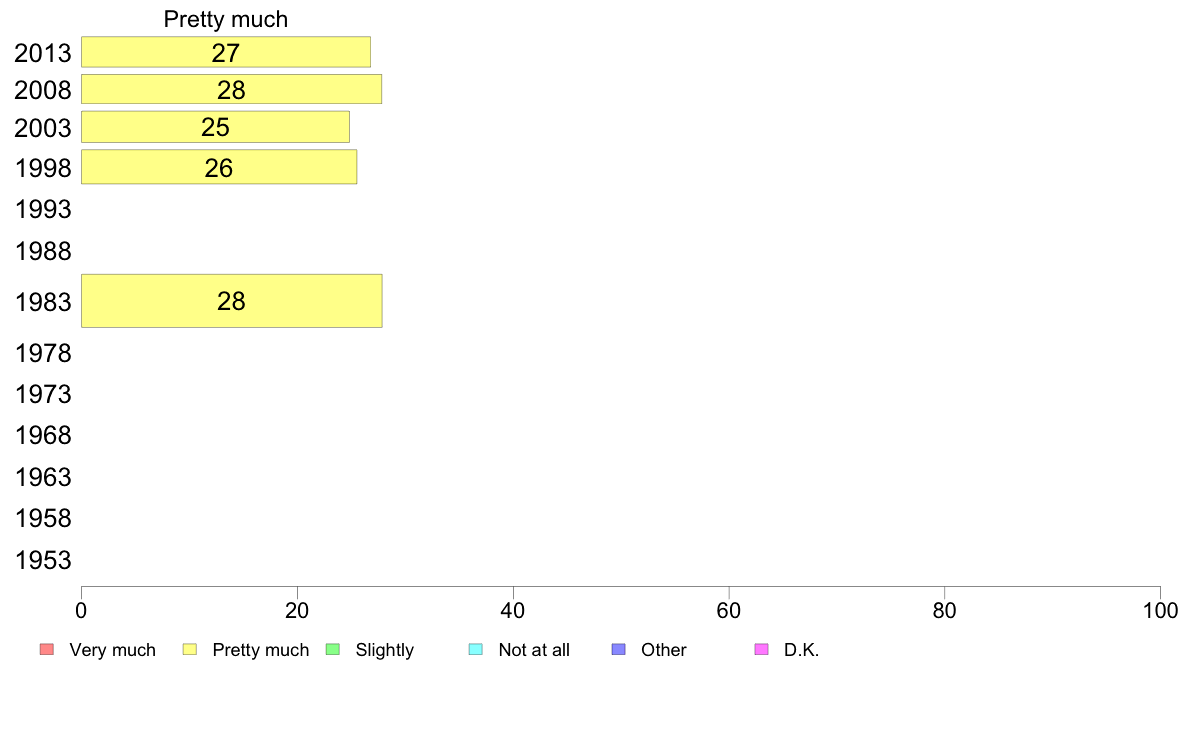
Task: Click the tall 1983 bar
Action: click(231, 301)
